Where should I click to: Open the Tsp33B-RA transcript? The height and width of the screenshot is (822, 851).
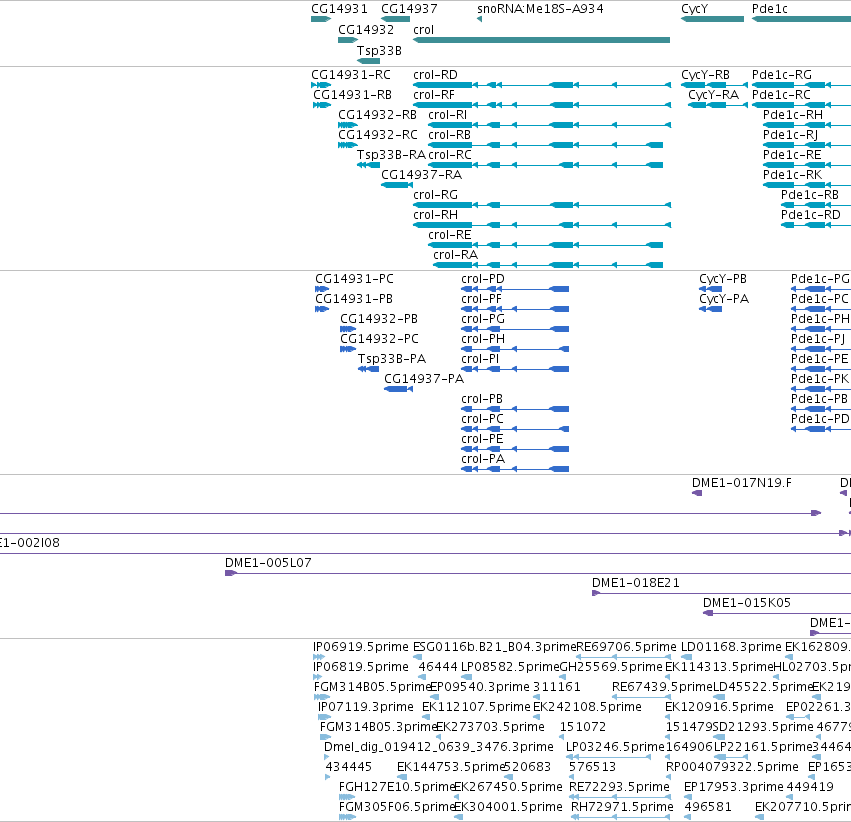(391, 155)
